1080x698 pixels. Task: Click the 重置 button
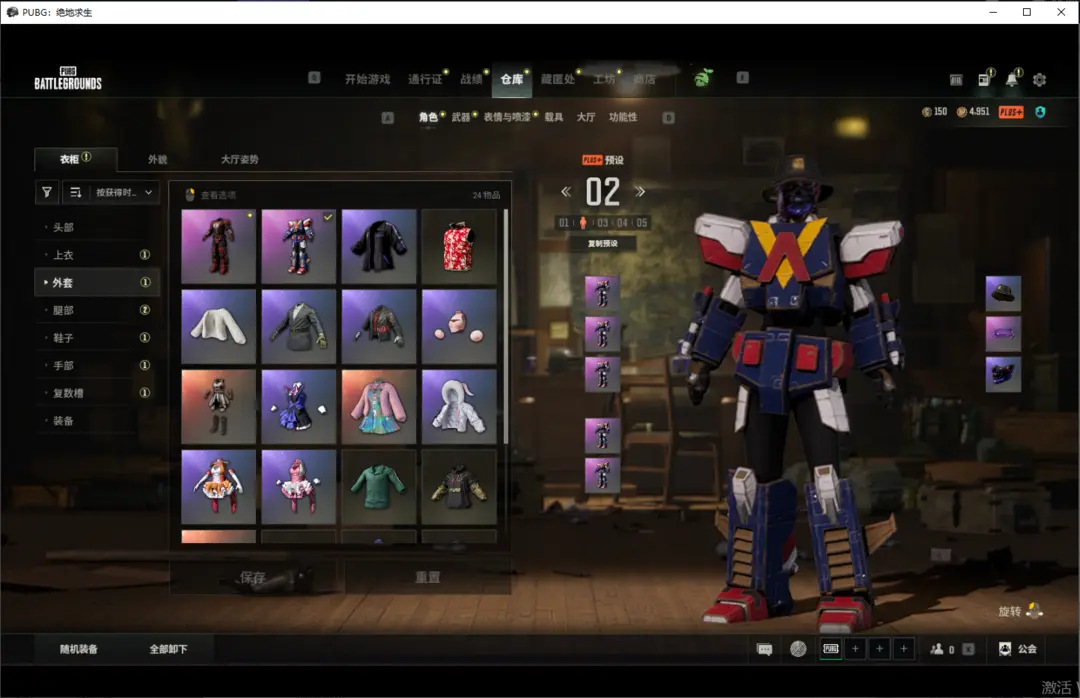[x=427, y=577]
